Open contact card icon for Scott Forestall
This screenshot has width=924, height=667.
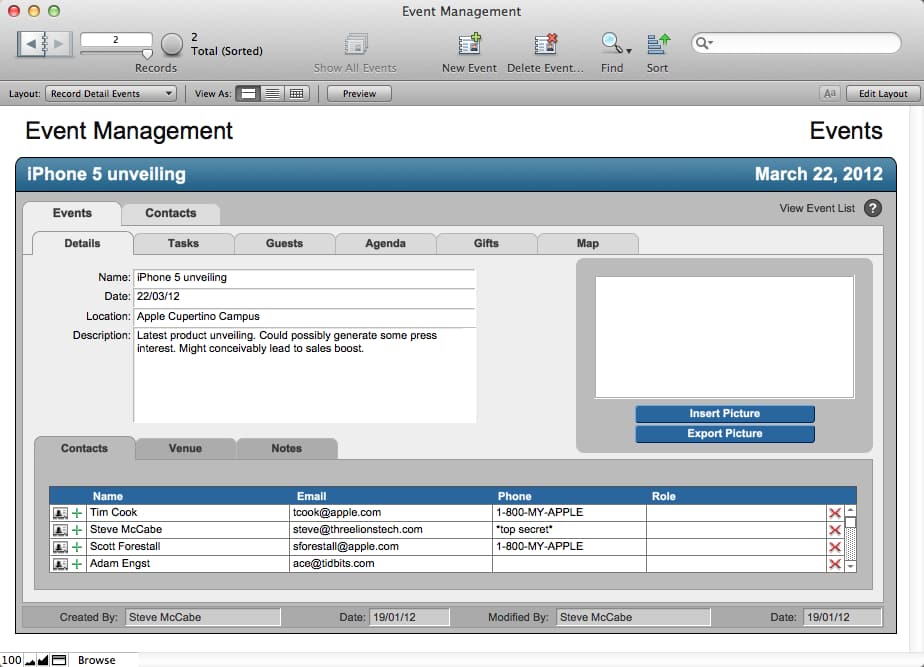[x=60, y=547]
